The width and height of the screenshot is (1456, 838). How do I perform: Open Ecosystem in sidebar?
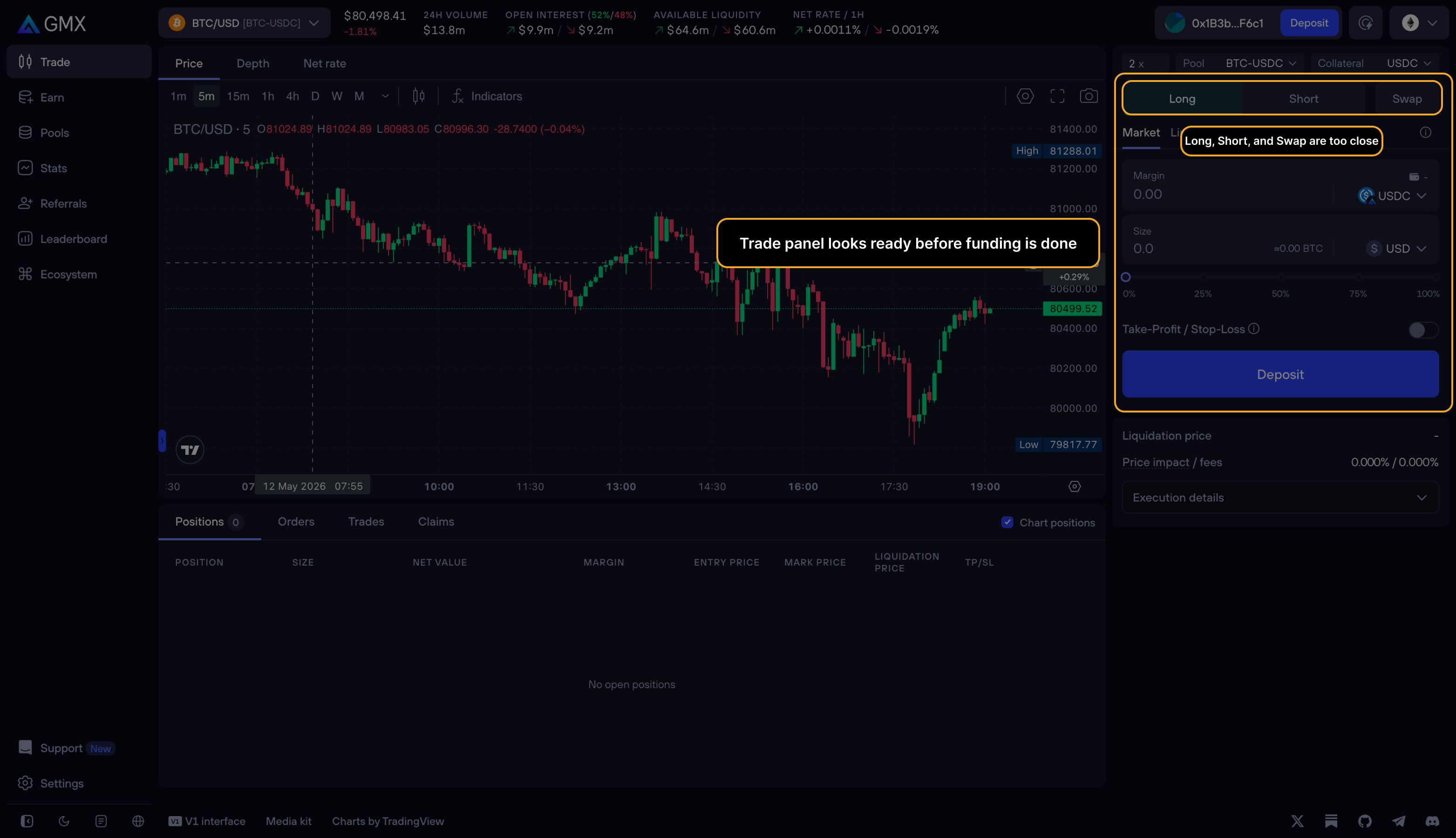[x=79, y=274]
